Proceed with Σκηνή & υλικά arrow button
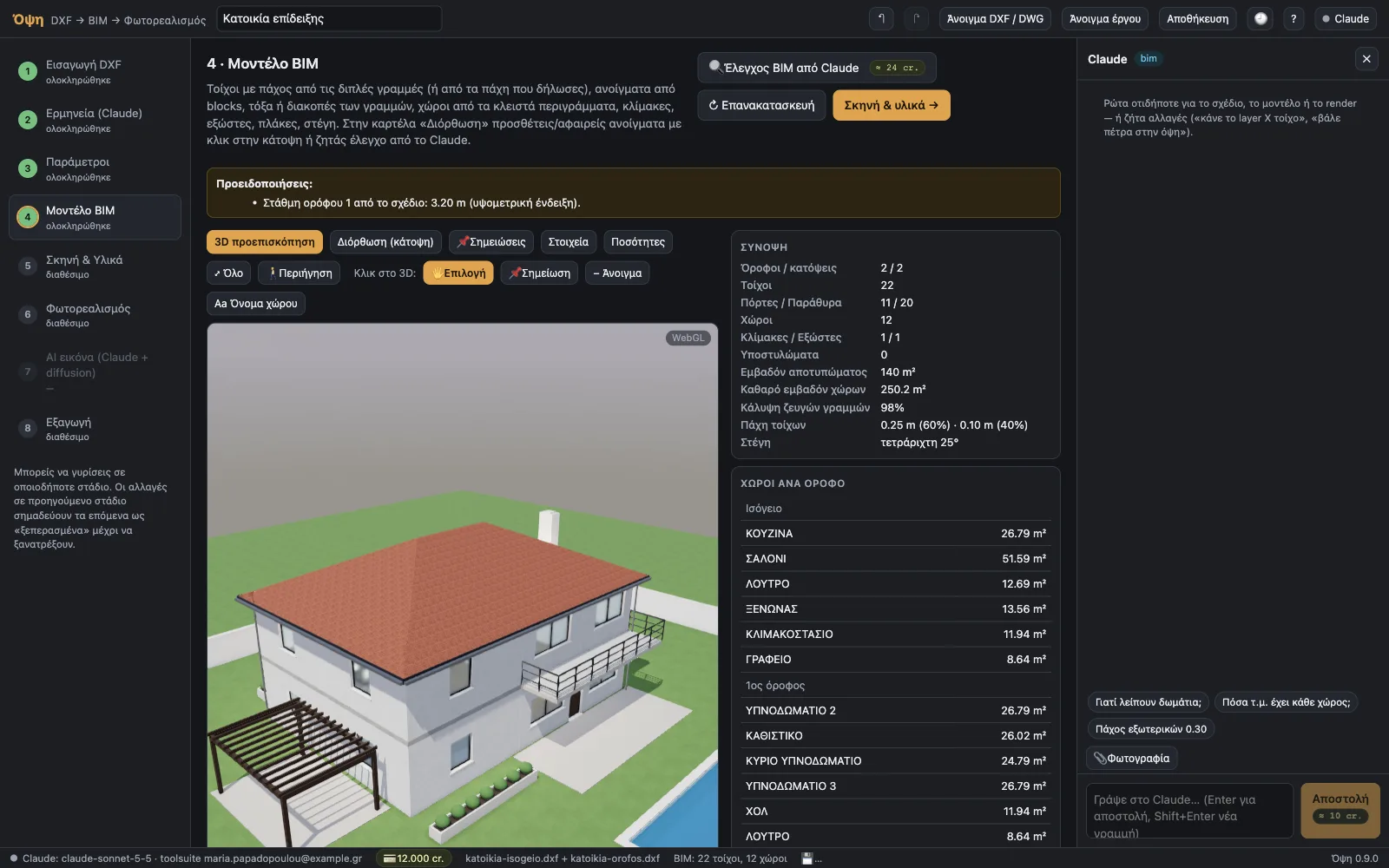The width and height of the screenshot is (1389, 868). 892,105
